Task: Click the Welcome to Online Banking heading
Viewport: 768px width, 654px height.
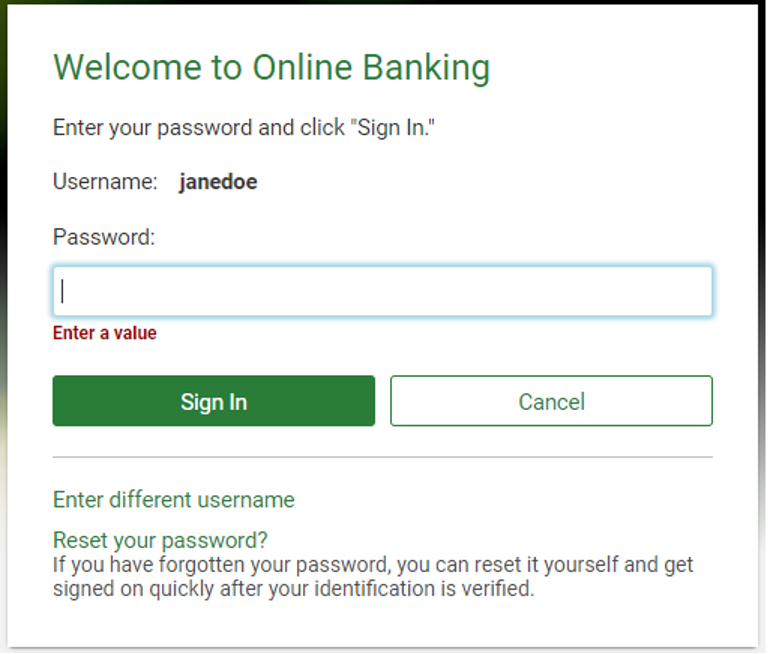Action: click(x=271, y=67)
